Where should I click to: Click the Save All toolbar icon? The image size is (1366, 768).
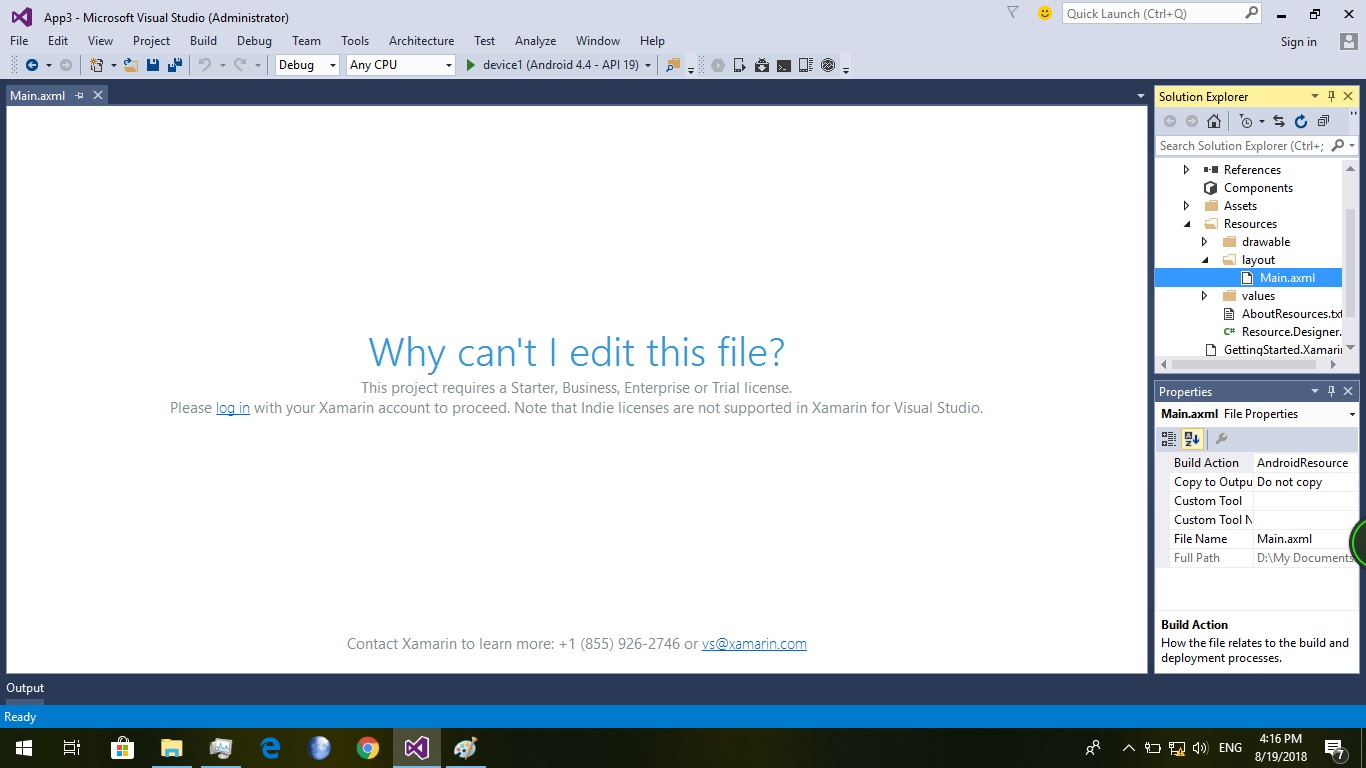click(175, 65)
